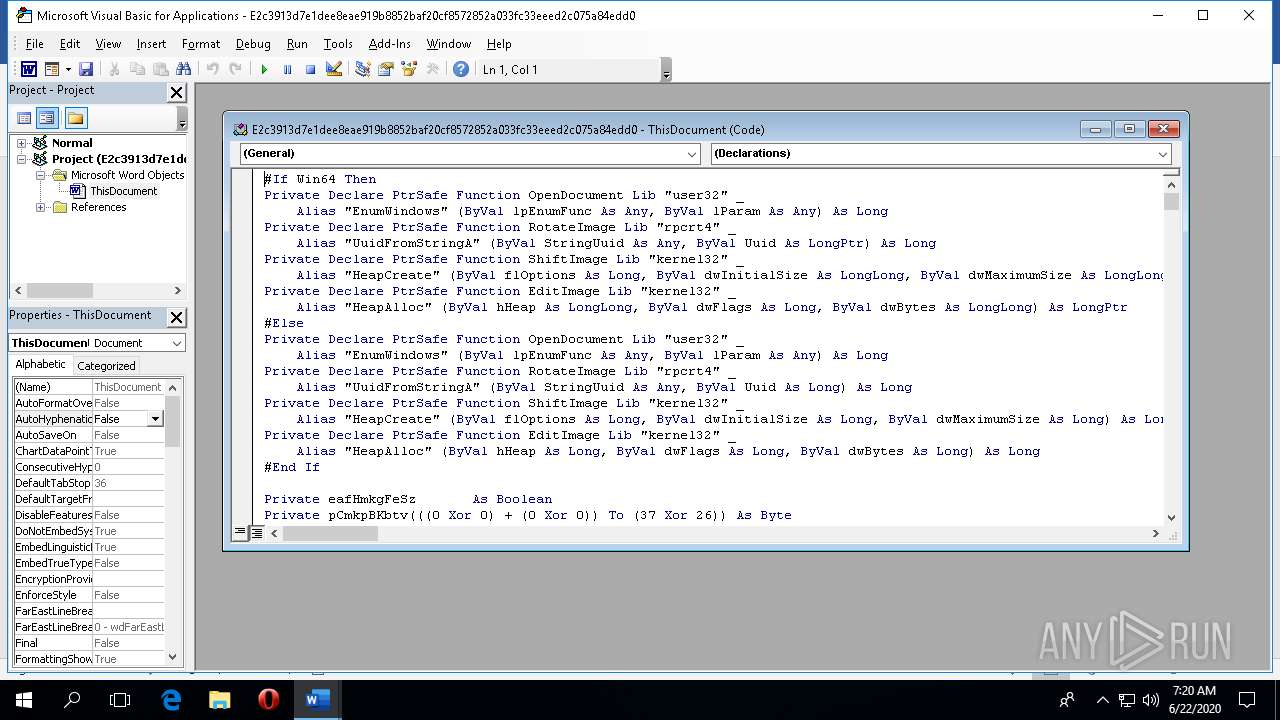Open the Properties Window toolbar icon
Image resolution: width=1280 pixels, height=720 pixels.
click(x=385, y=69)
